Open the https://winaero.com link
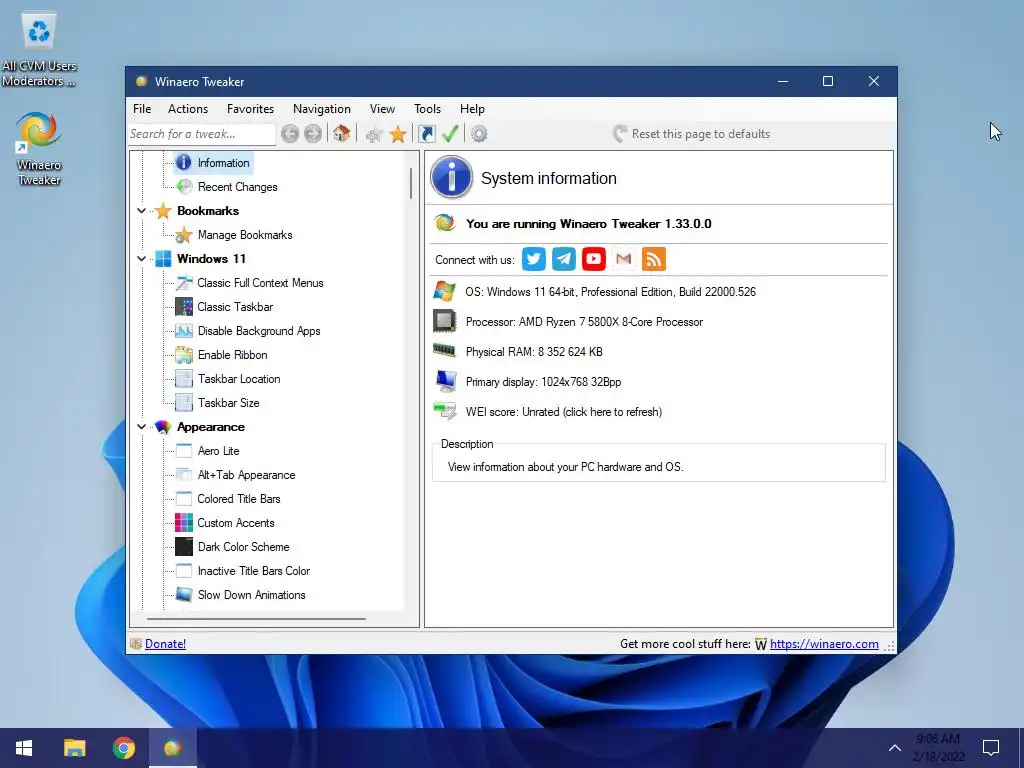 (x=824, y=644)
